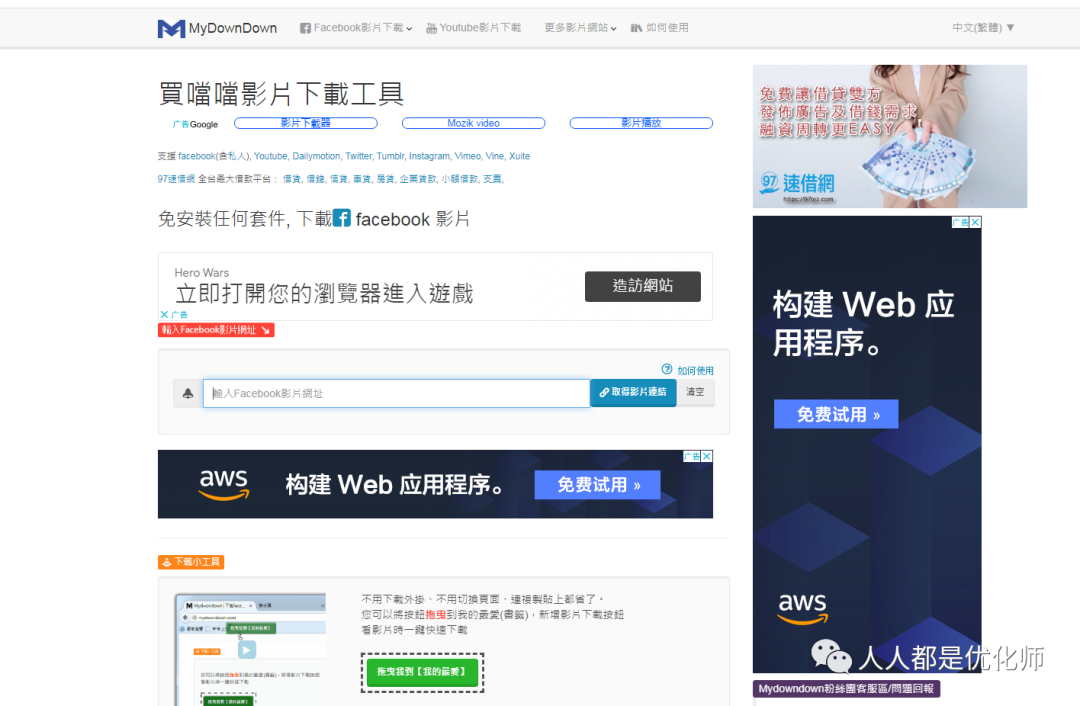Open the 如何使用 navigation item
This screenshot has height=706, width=1080.
point(659,28)
